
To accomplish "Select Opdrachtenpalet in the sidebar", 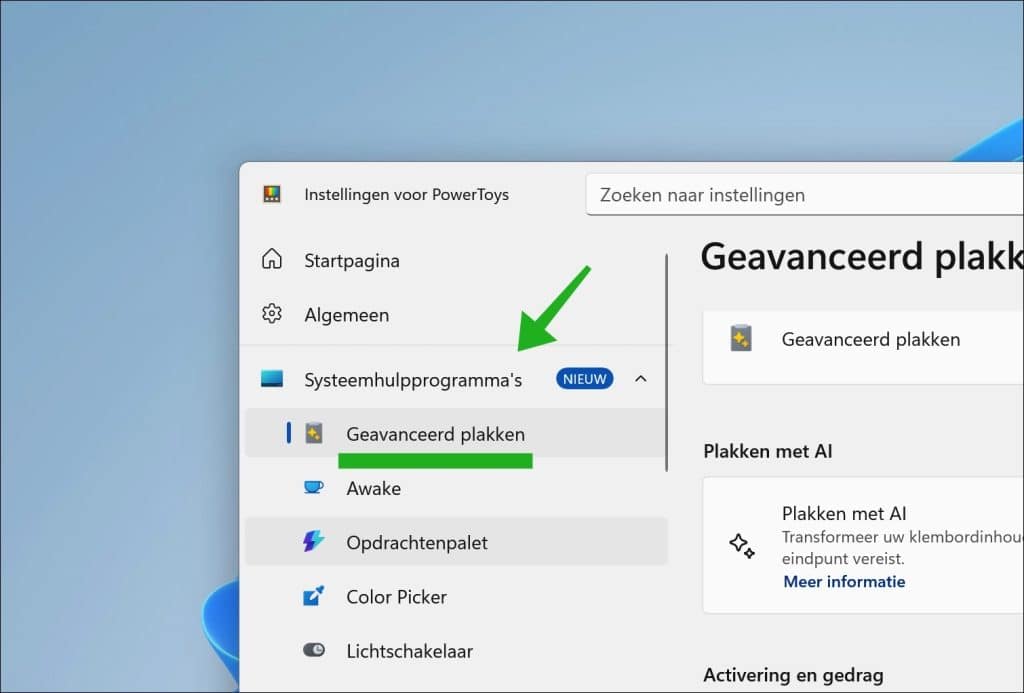I will click(x=456, y=542).
